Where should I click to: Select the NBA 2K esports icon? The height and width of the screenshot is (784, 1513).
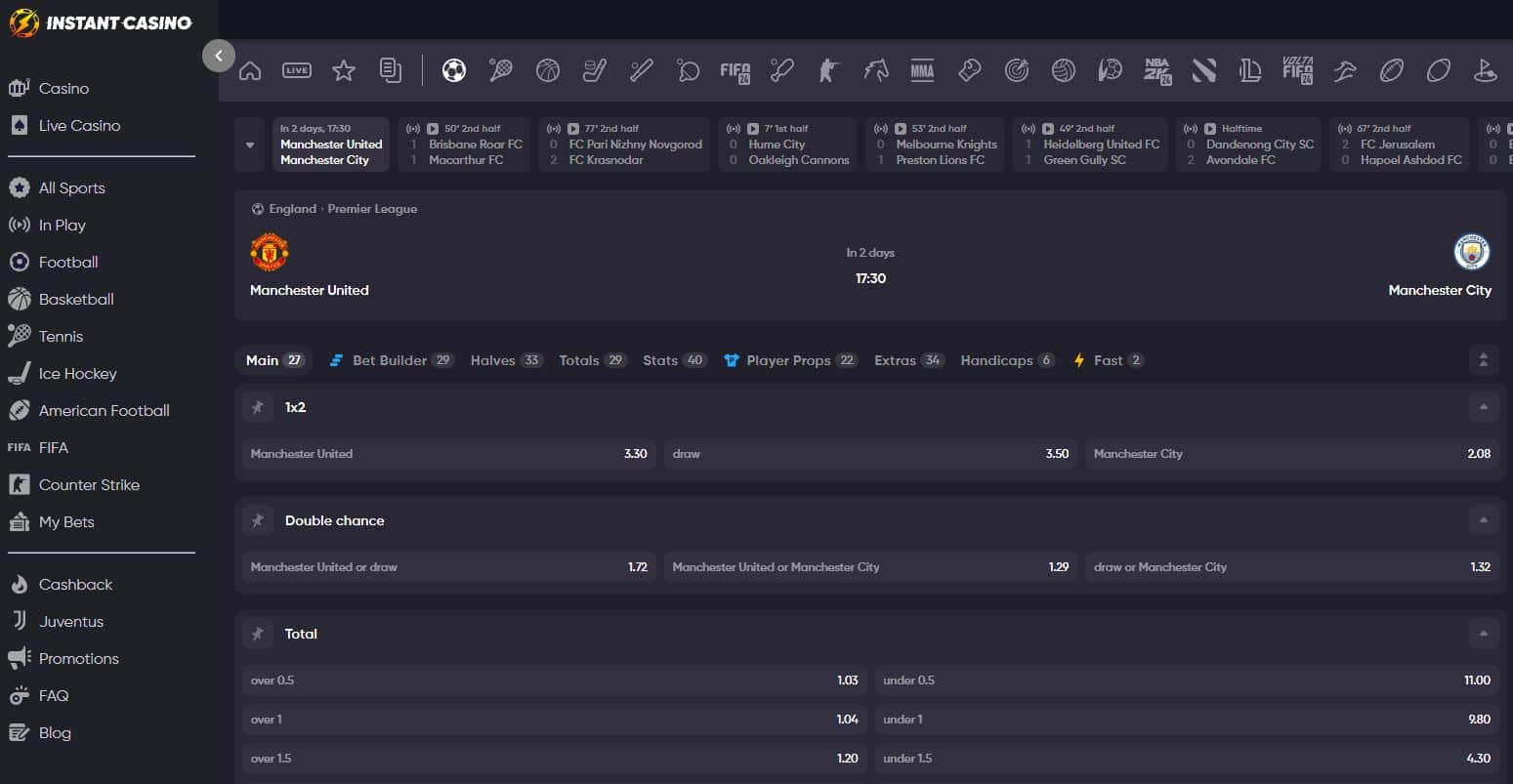pyautogui.click(x=1157, y=71)
